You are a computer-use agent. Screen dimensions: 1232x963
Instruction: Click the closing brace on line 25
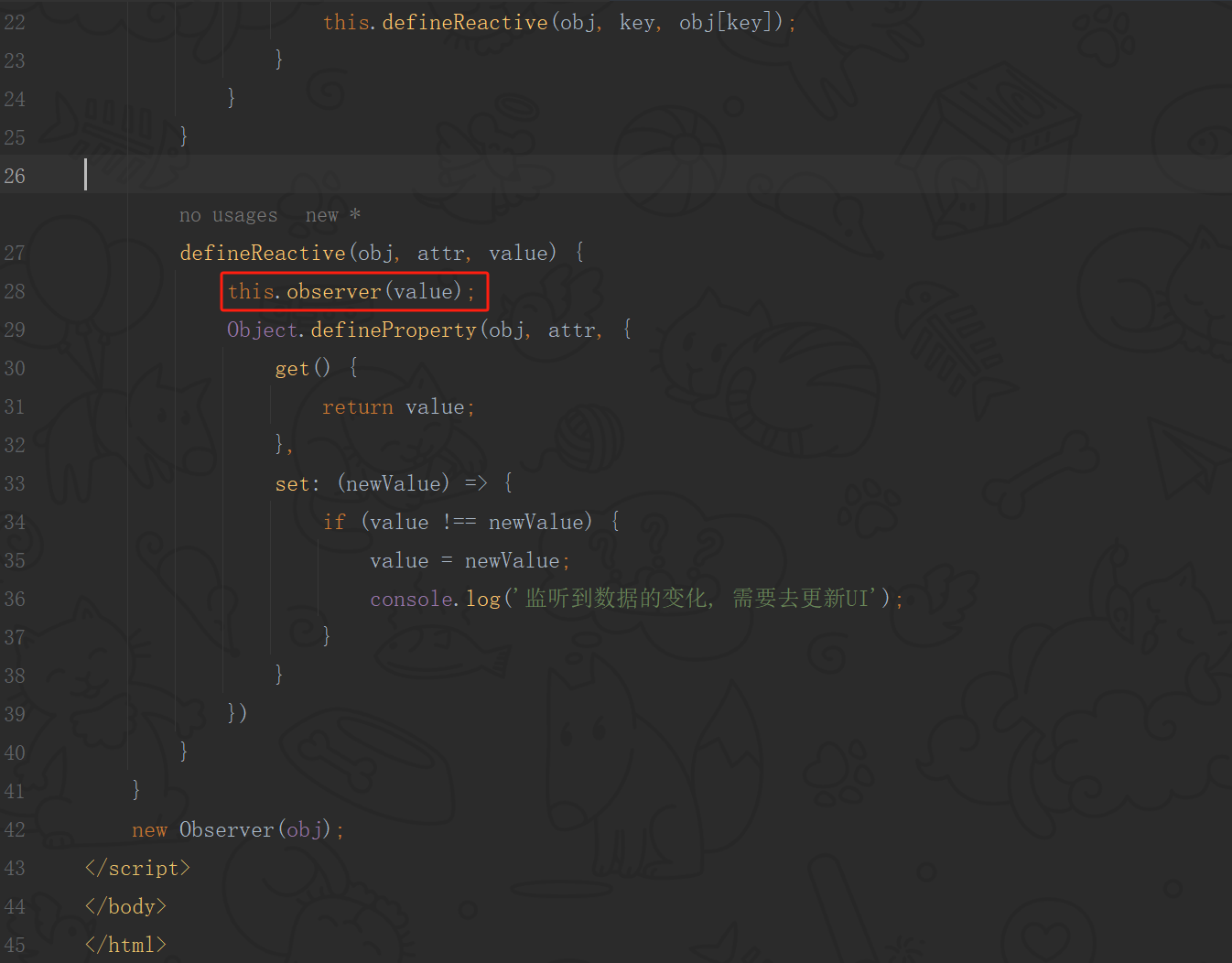pyautogui.click(x=184, y=137)
